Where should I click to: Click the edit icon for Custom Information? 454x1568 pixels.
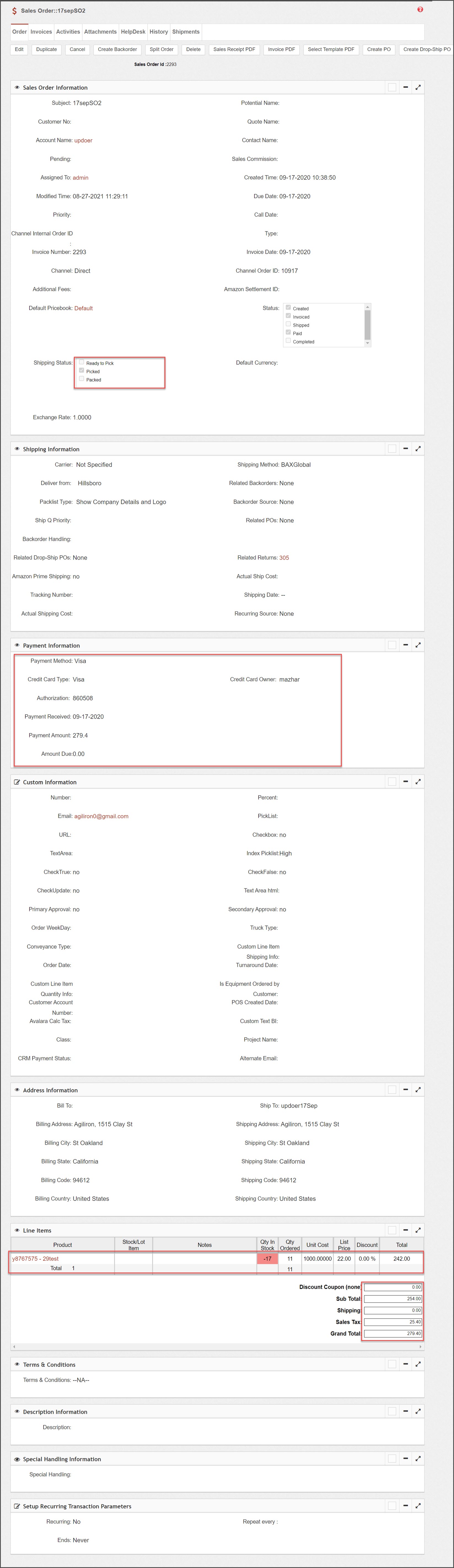coord(17,782)
